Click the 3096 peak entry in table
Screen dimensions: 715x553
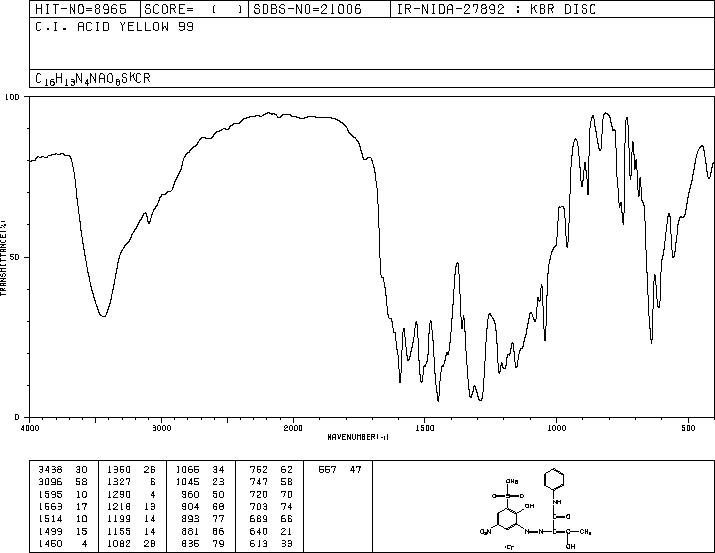pos(63,482)
